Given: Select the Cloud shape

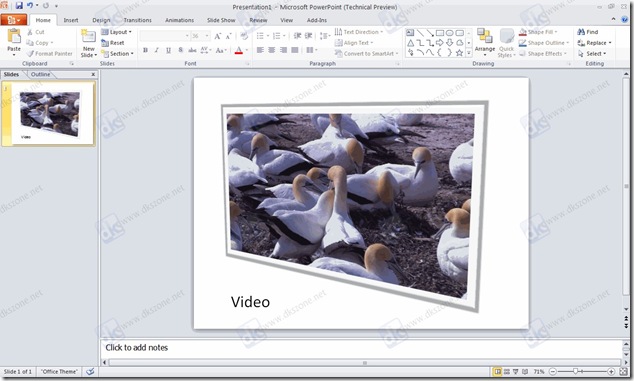Looking at the screenshot, I should click(460, 43).
